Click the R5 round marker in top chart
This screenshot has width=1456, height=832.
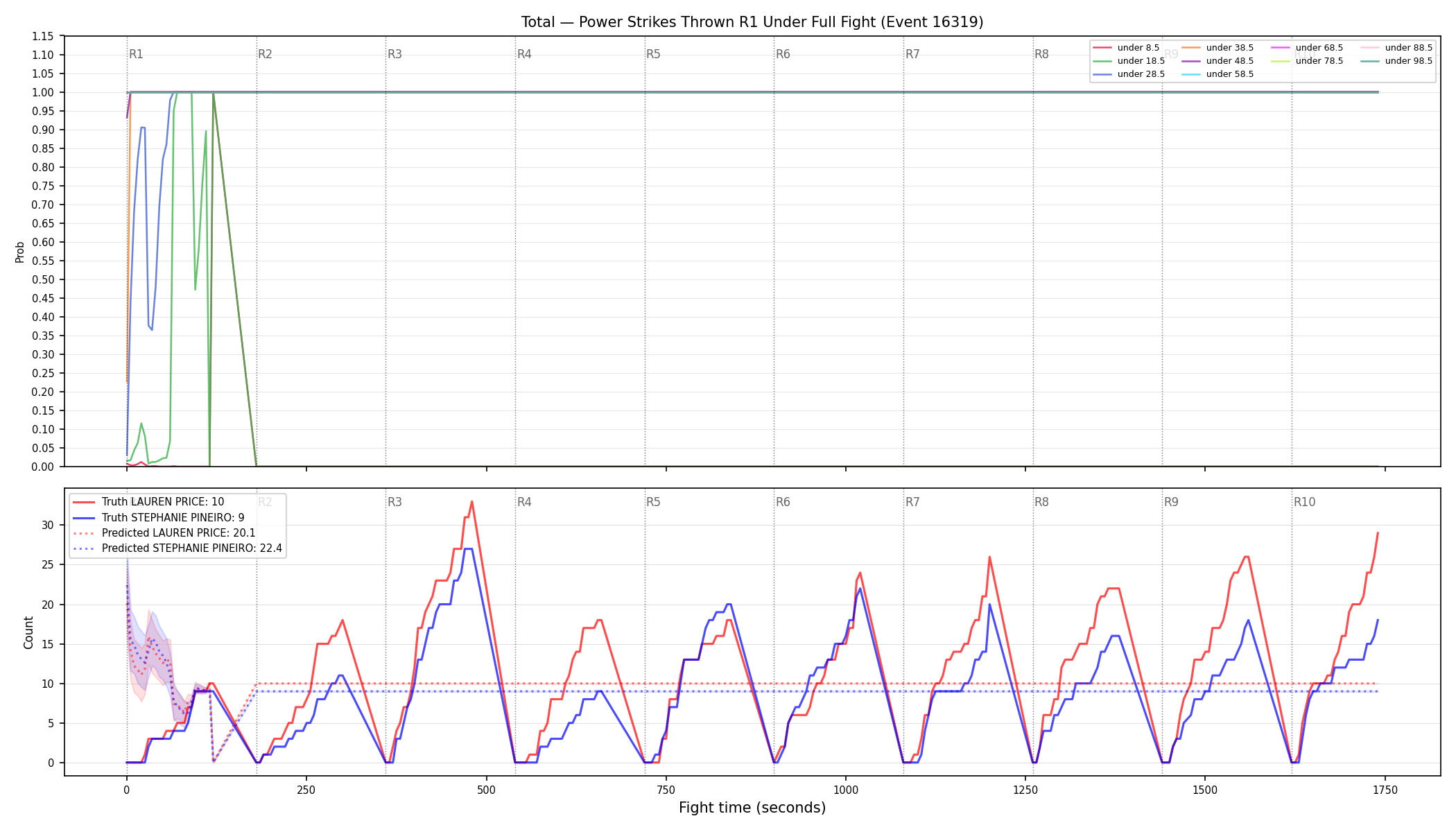click(x=653, y=54)
